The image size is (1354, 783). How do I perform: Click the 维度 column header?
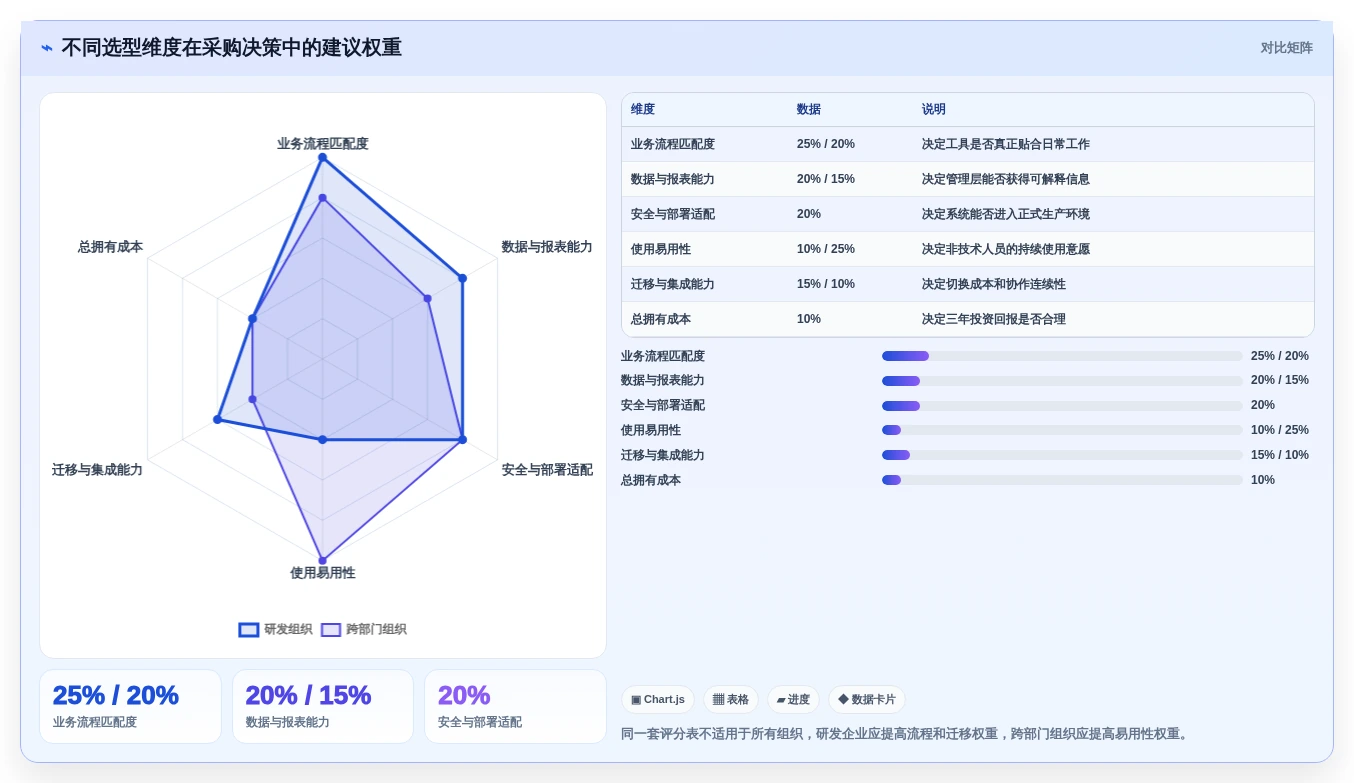(643, 110)
